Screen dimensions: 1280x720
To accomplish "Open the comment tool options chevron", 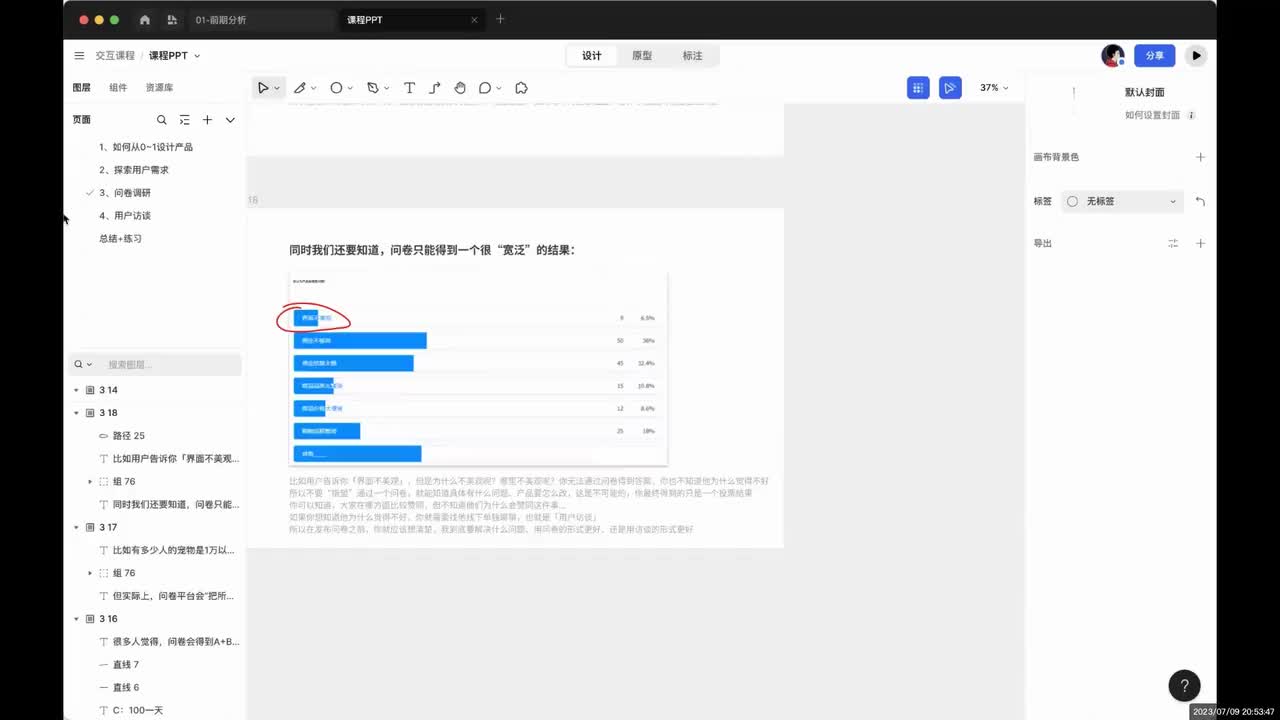I will [x=499, y=88].
